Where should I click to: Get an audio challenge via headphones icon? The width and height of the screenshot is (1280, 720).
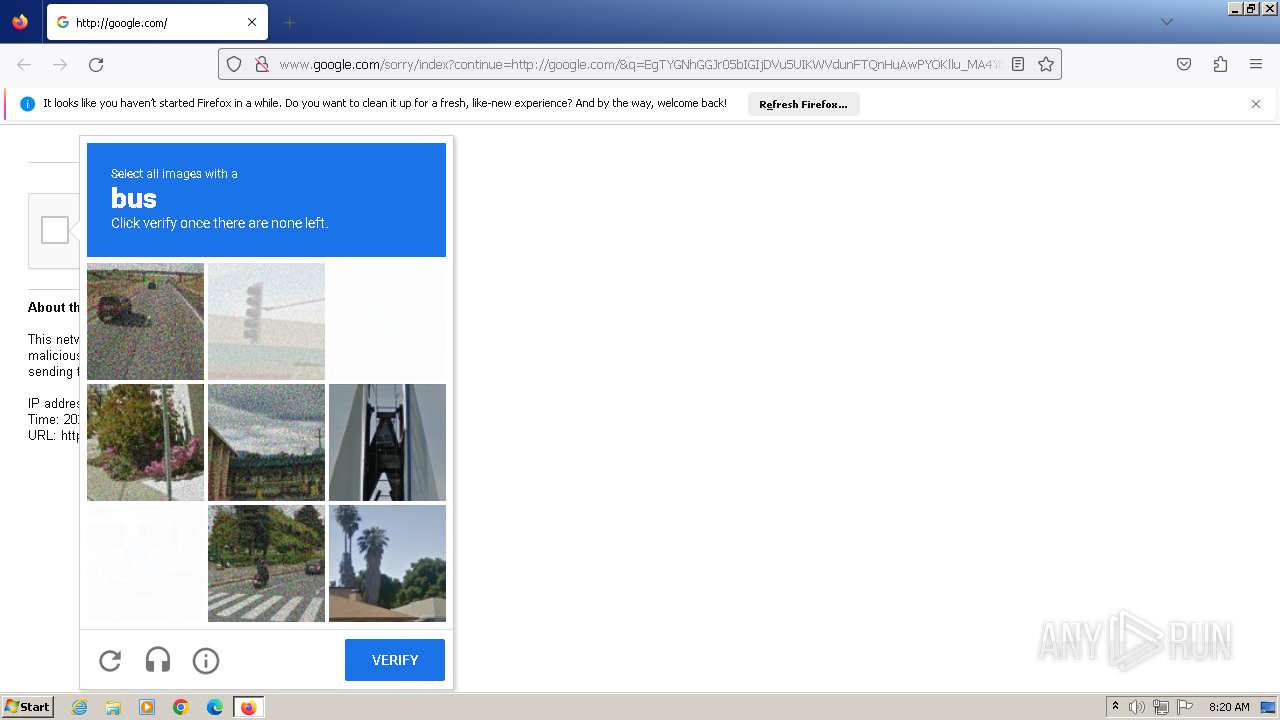point(158,660)
